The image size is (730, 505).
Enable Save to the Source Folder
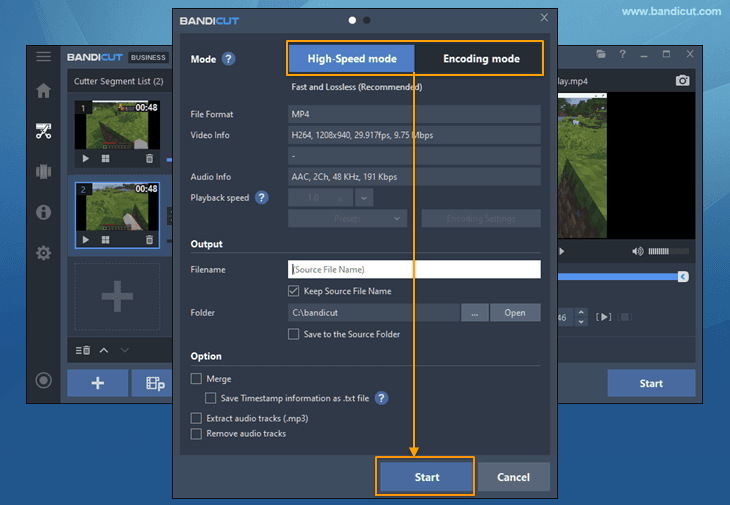click(x=293, y=334)
